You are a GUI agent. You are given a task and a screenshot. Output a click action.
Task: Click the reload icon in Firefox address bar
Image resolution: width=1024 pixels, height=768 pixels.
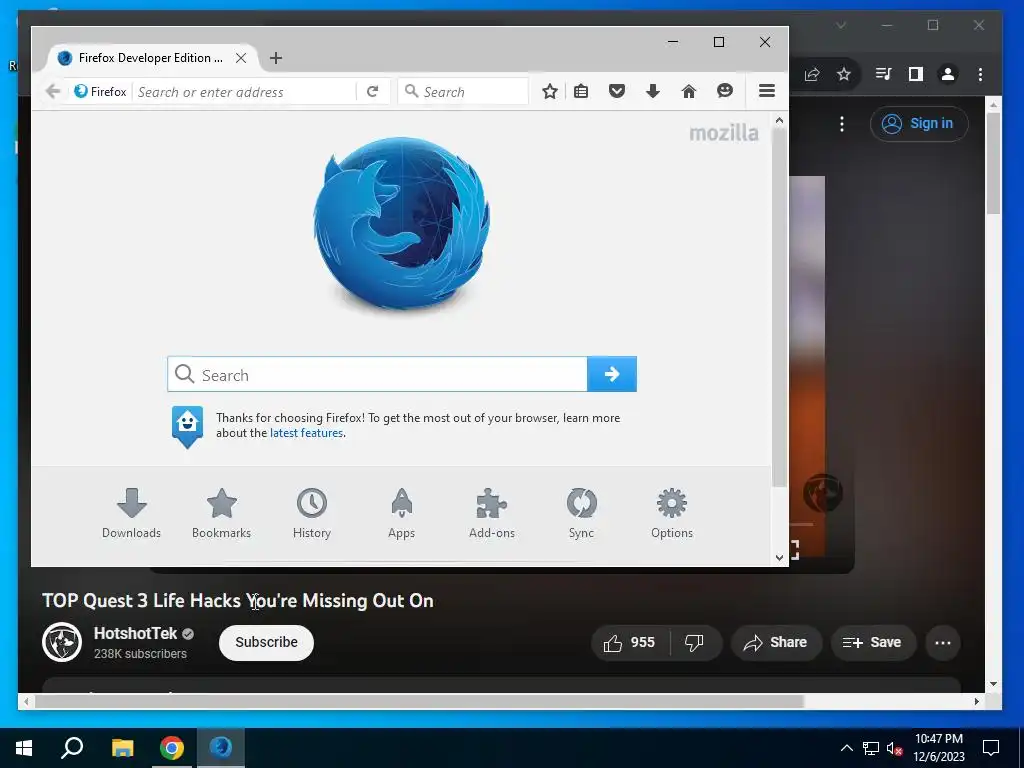point(372,91)
